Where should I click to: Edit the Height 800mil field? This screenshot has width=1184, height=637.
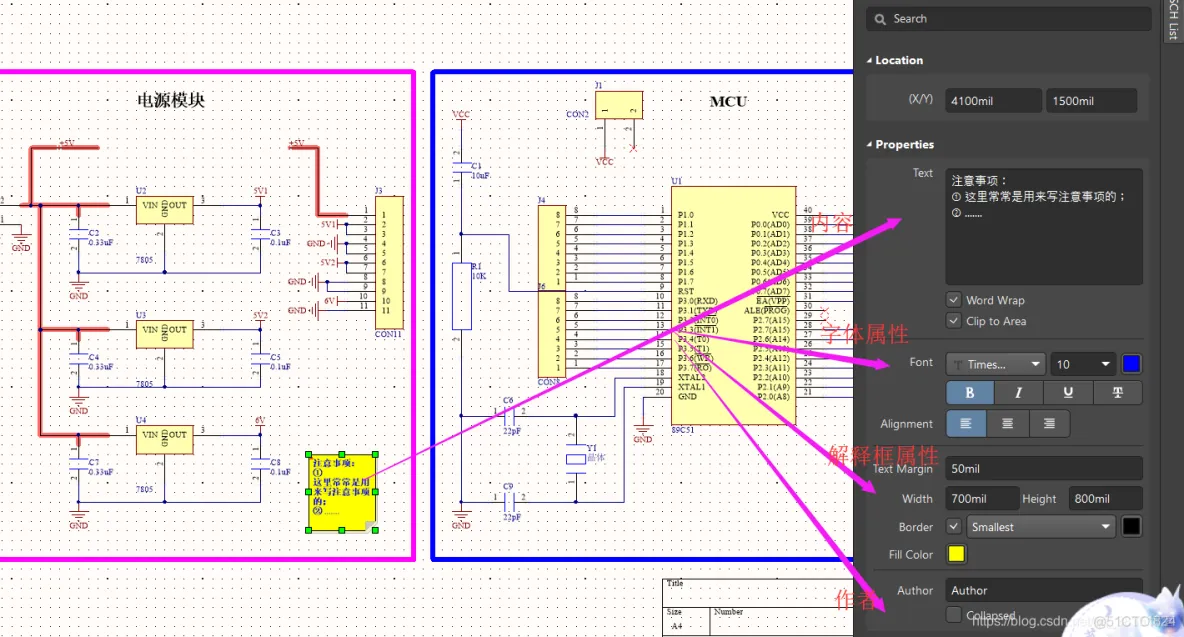coord(1105,499)
